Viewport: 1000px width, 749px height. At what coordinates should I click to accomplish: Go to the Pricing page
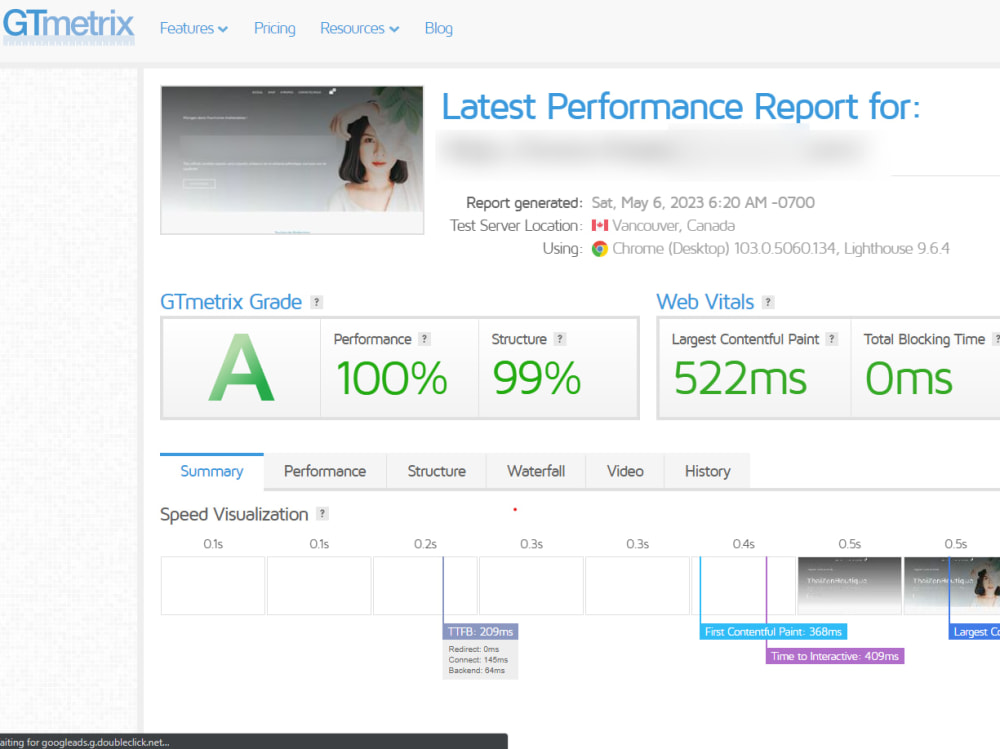click(275, 28)
